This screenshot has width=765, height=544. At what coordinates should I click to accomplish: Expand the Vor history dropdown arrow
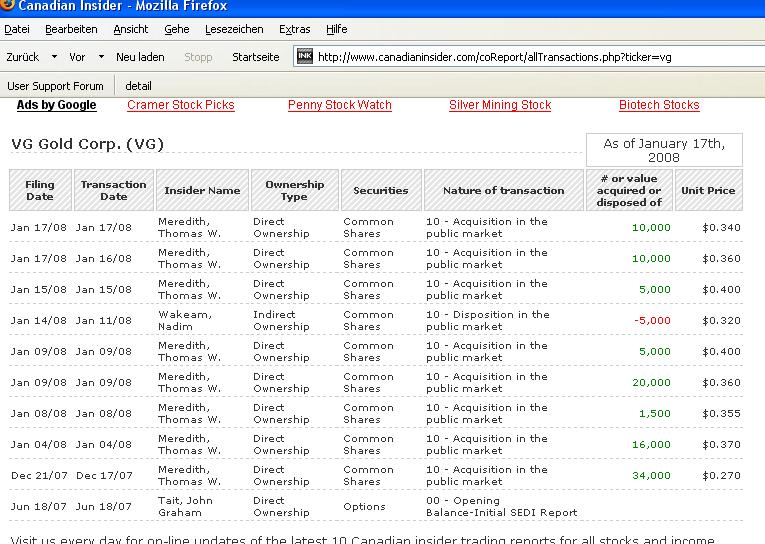[101, 57]
